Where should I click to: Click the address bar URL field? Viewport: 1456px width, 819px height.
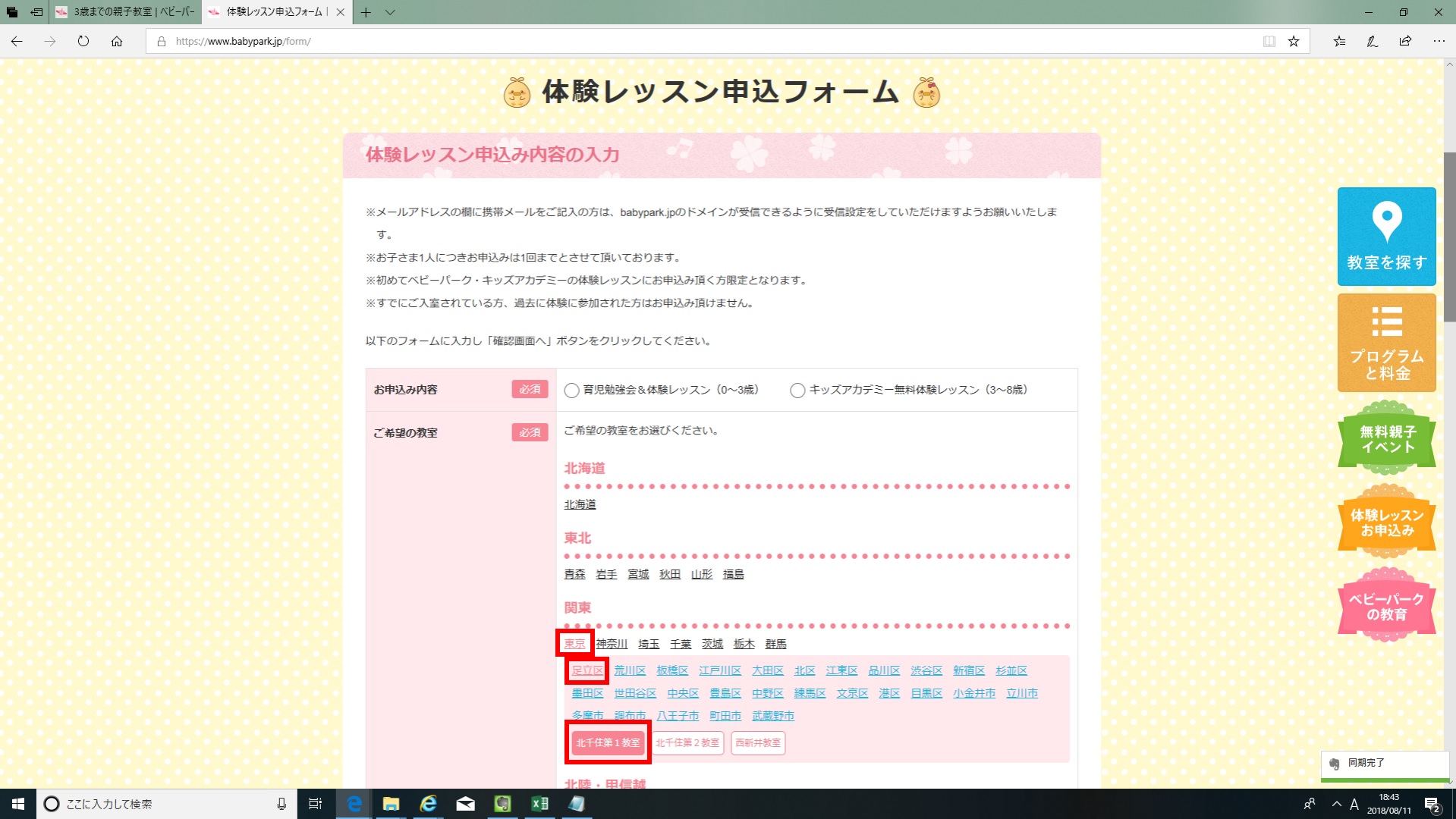(706, 42)
